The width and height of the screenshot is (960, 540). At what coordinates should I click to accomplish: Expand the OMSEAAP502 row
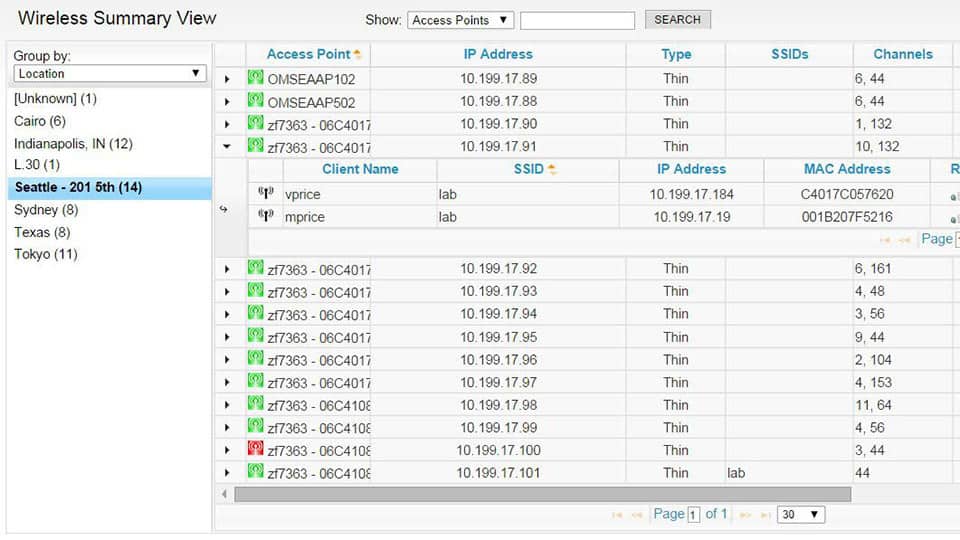coord(227,102)
